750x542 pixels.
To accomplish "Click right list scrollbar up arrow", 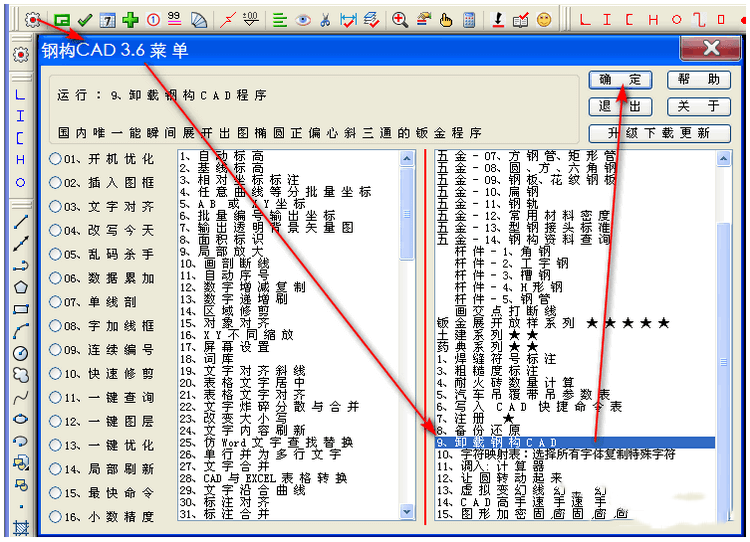I will pos(724,158).
